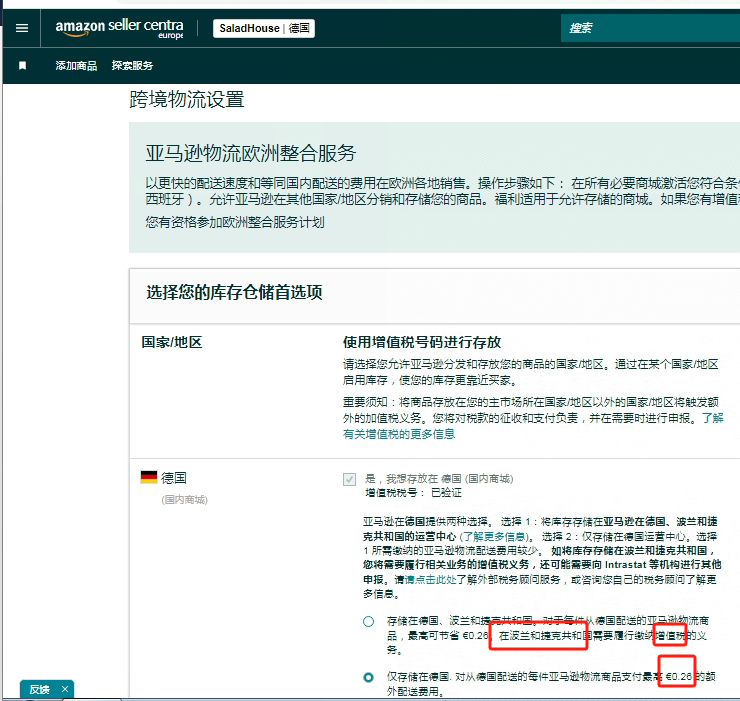Select 存储在德国、波兰和捷克共和国 radio option

369,622
